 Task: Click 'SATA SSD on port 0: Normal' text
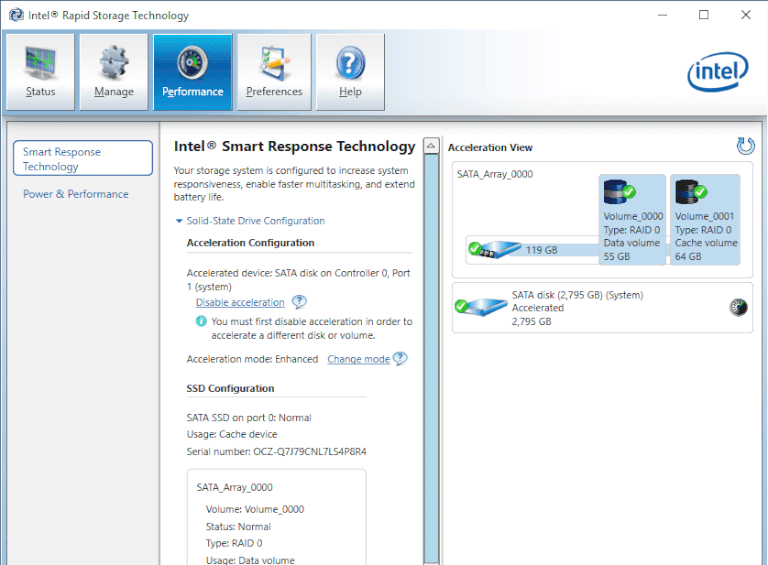click(x=249, y=418)
